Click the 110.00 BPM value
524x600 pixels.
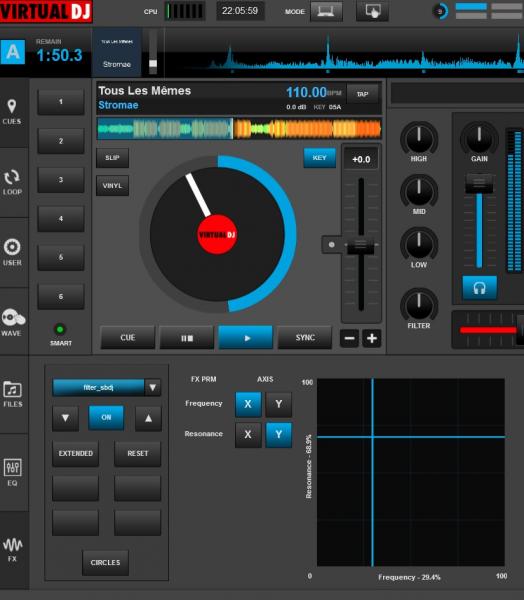pos(307,92)
